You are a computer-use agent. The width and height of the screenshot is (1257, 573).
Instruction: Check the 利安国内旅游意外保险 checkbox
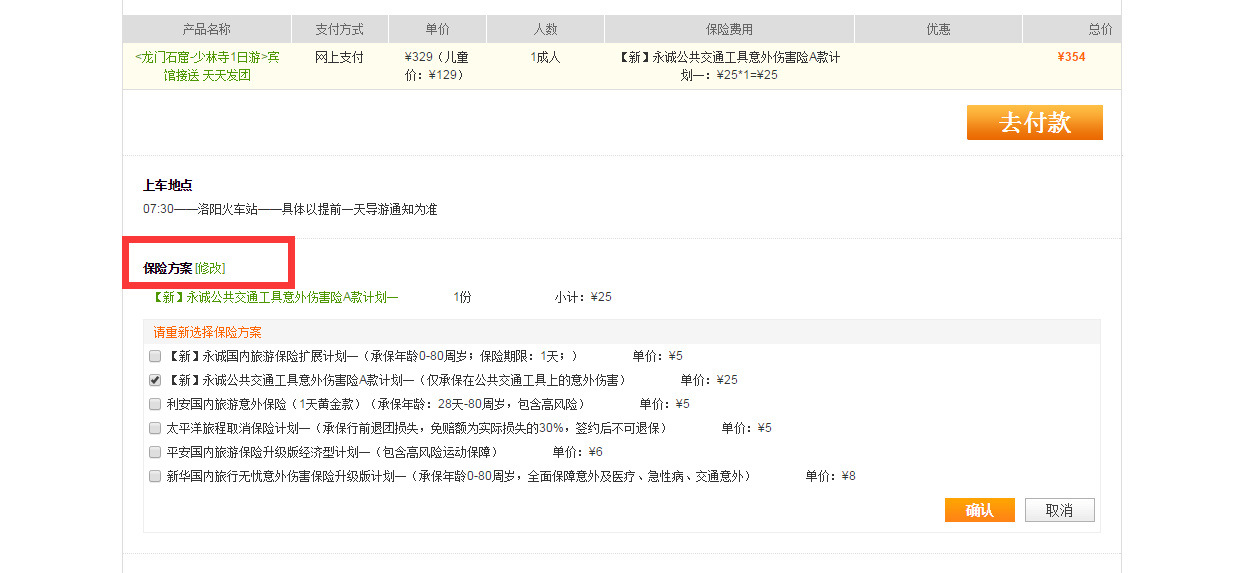pyautogui.click(x=155, y=404)
